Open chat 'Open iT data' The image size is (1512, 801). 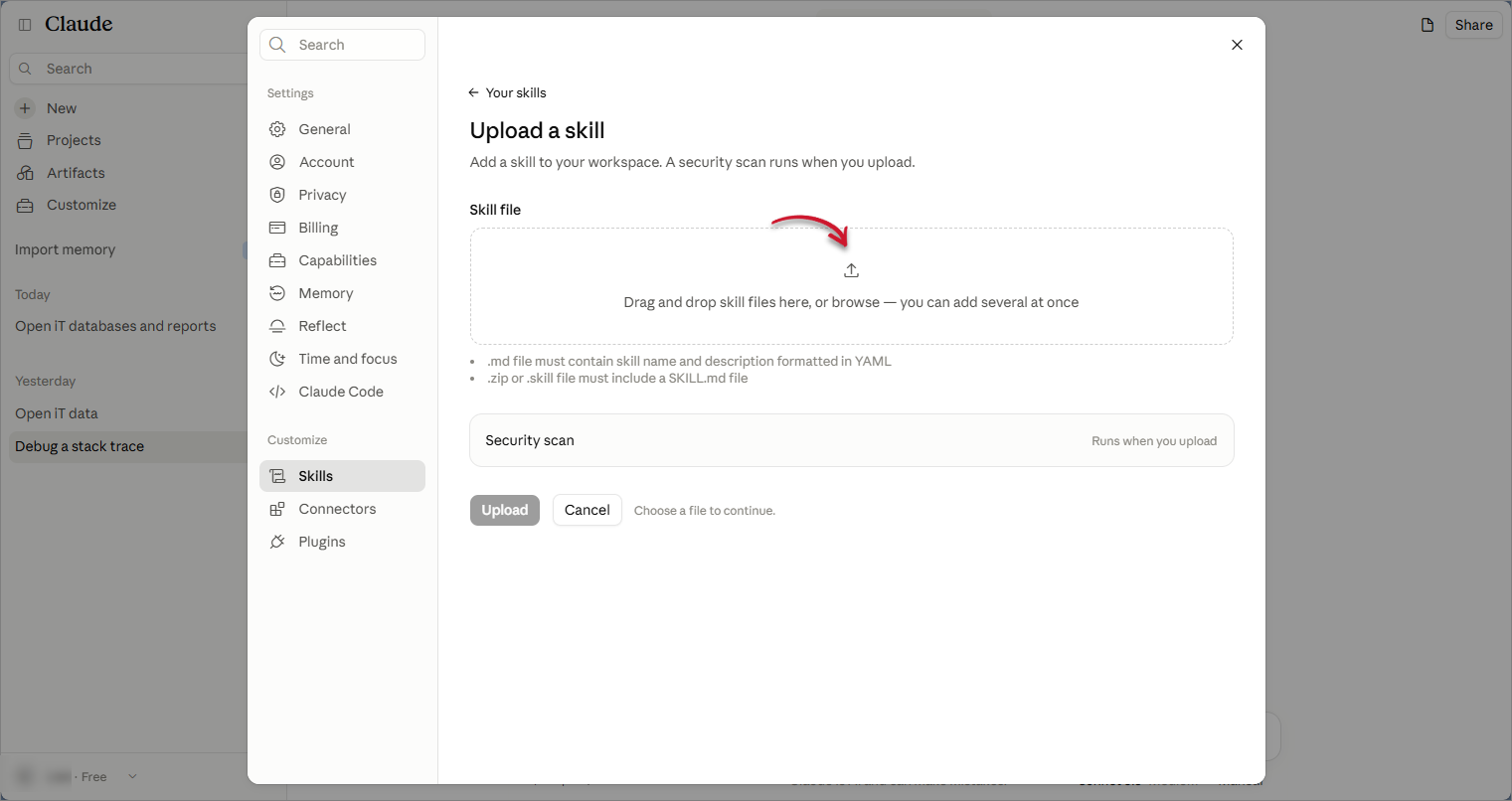(x=57, y=413)
